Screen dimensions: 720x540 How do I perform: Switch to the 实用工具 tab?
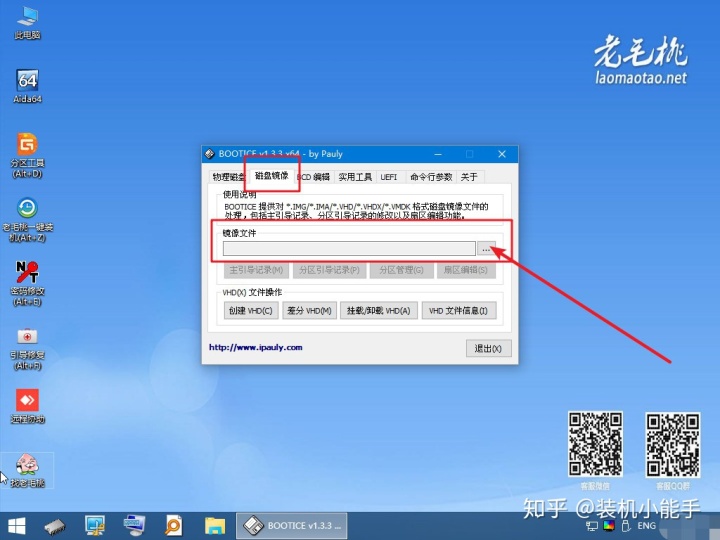pos(355,177)
